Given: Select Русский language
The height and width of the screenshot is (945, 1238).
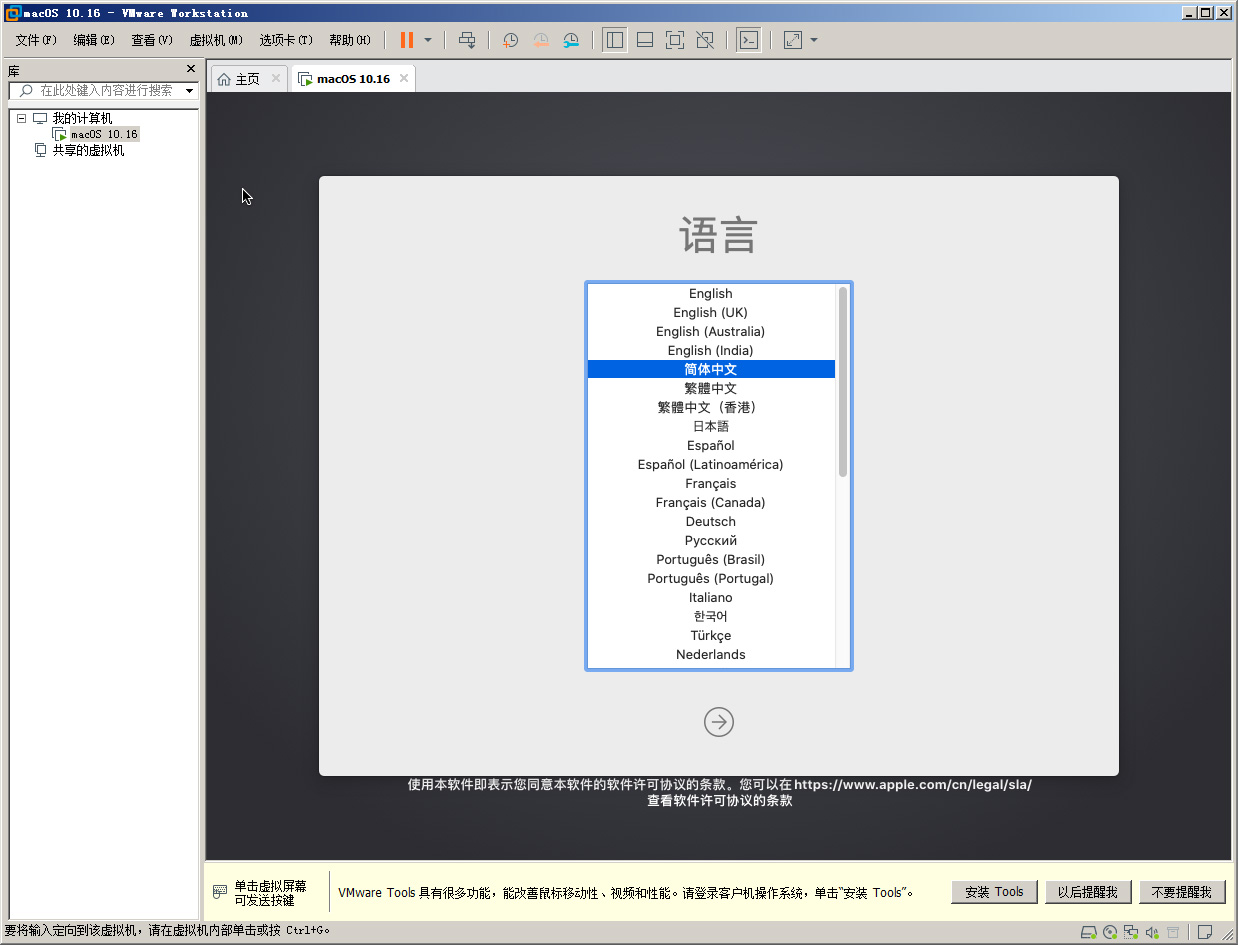Looking at the screenshot, I should [x=711, y=540].
